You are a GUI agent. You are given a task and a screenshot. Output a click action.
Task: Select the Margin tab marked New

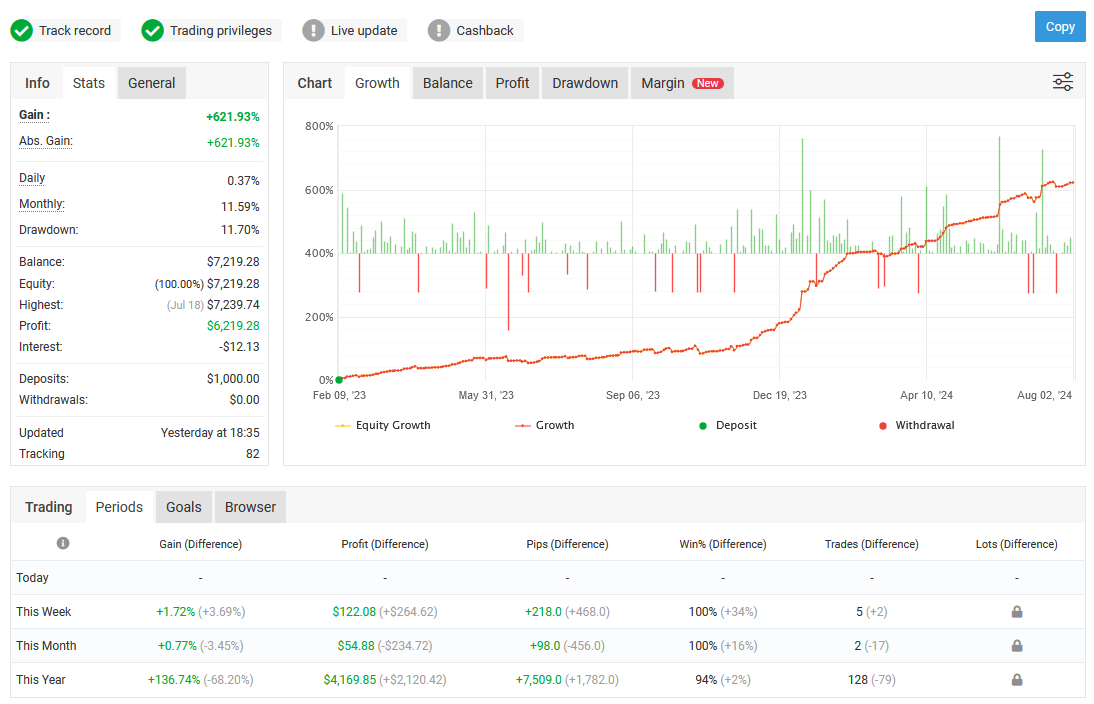tap(681, 83)
